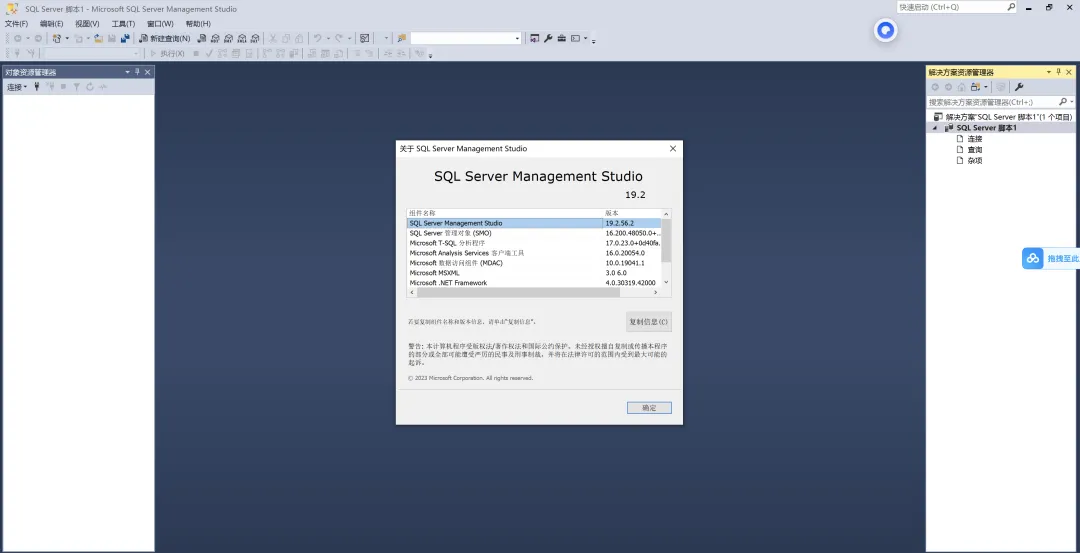The image size is (1080, 553).
Task: Click the Analysis Services DAX Query icon
Action: 255,39
